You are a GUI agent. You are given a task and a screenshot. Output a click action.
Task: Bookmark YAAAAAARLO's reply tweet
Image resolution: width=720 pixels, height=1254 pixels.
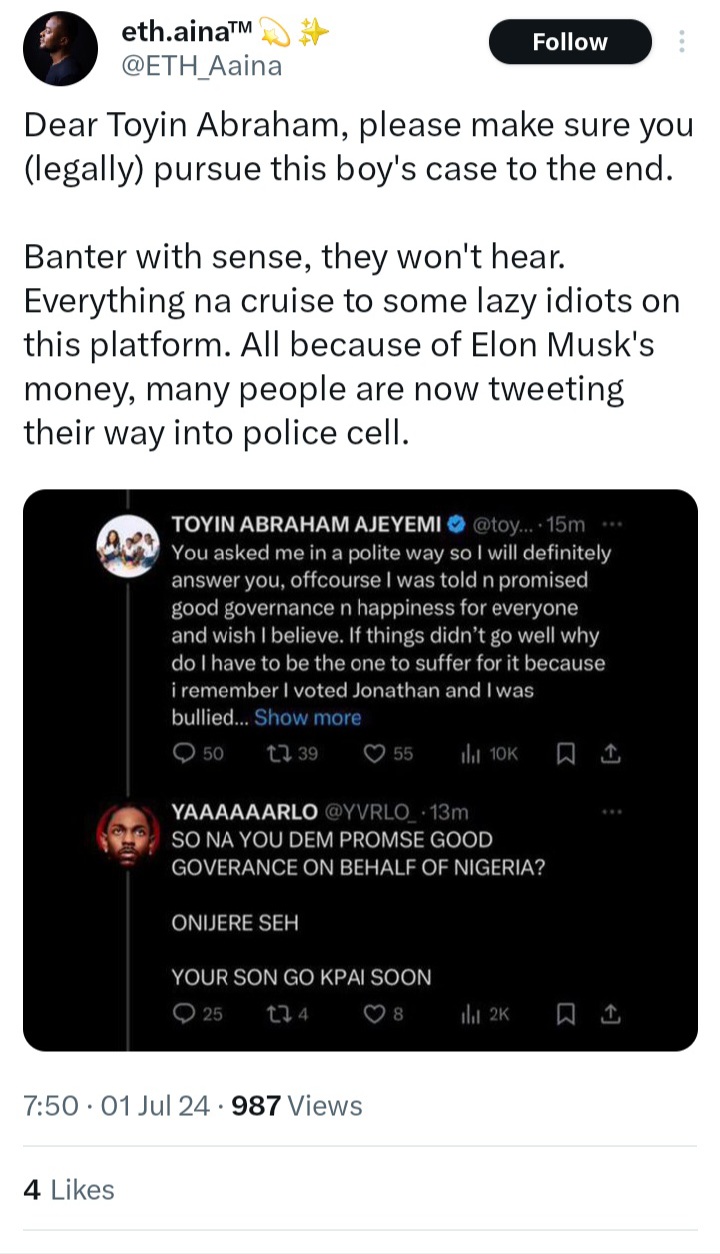tap(564, 1014)
